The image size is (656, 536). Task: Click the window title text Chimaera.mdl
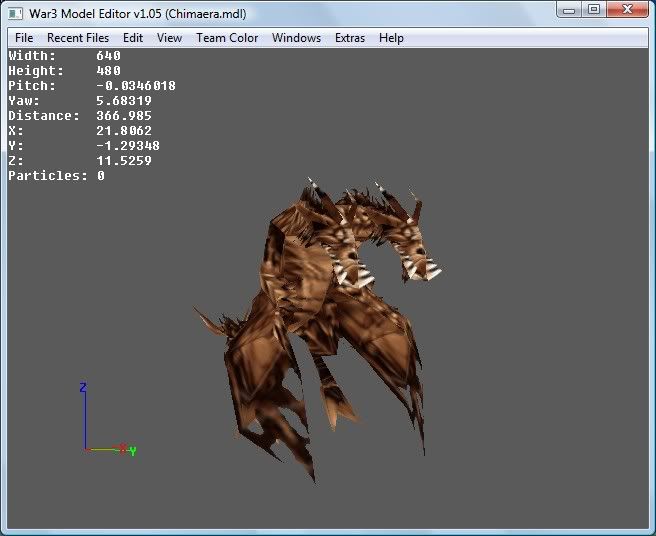[x=205, y=14]
